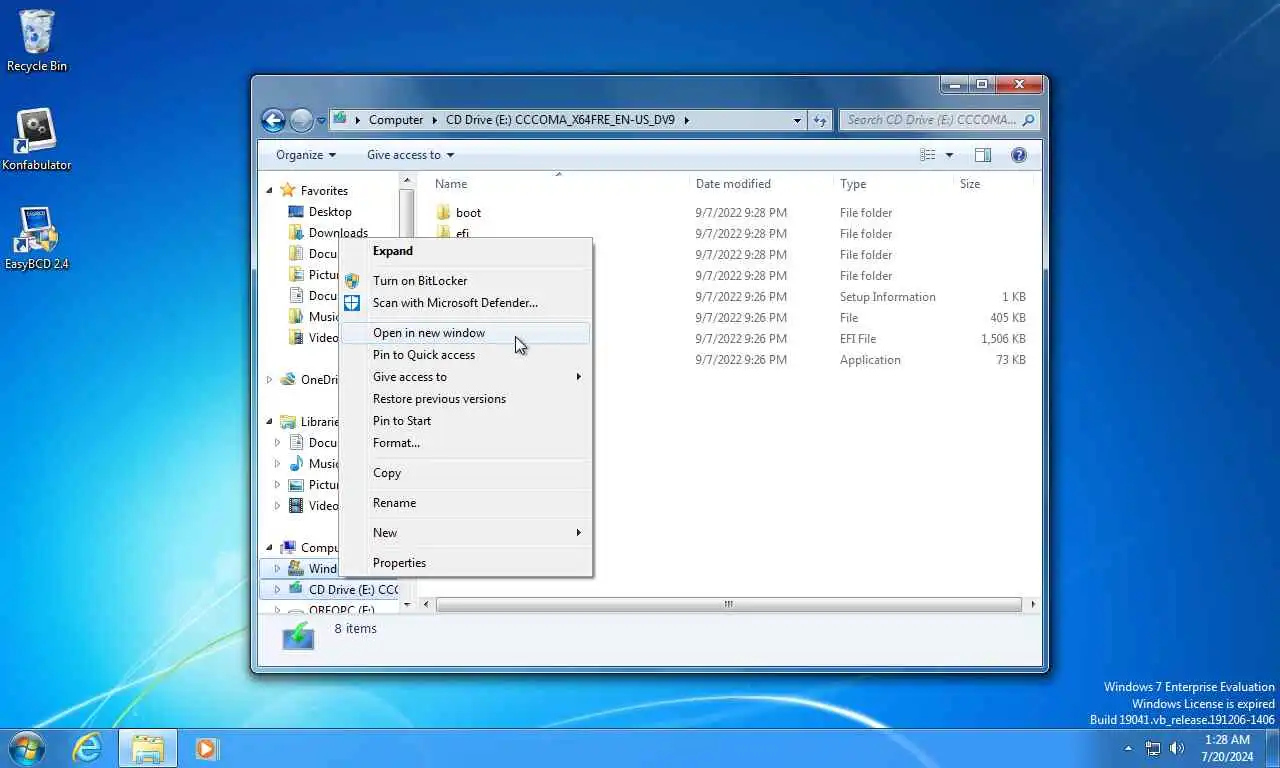This screenshot has height=768, width=1280.
Task: Click the Music library note icon
Action: (x=296, y=464)
